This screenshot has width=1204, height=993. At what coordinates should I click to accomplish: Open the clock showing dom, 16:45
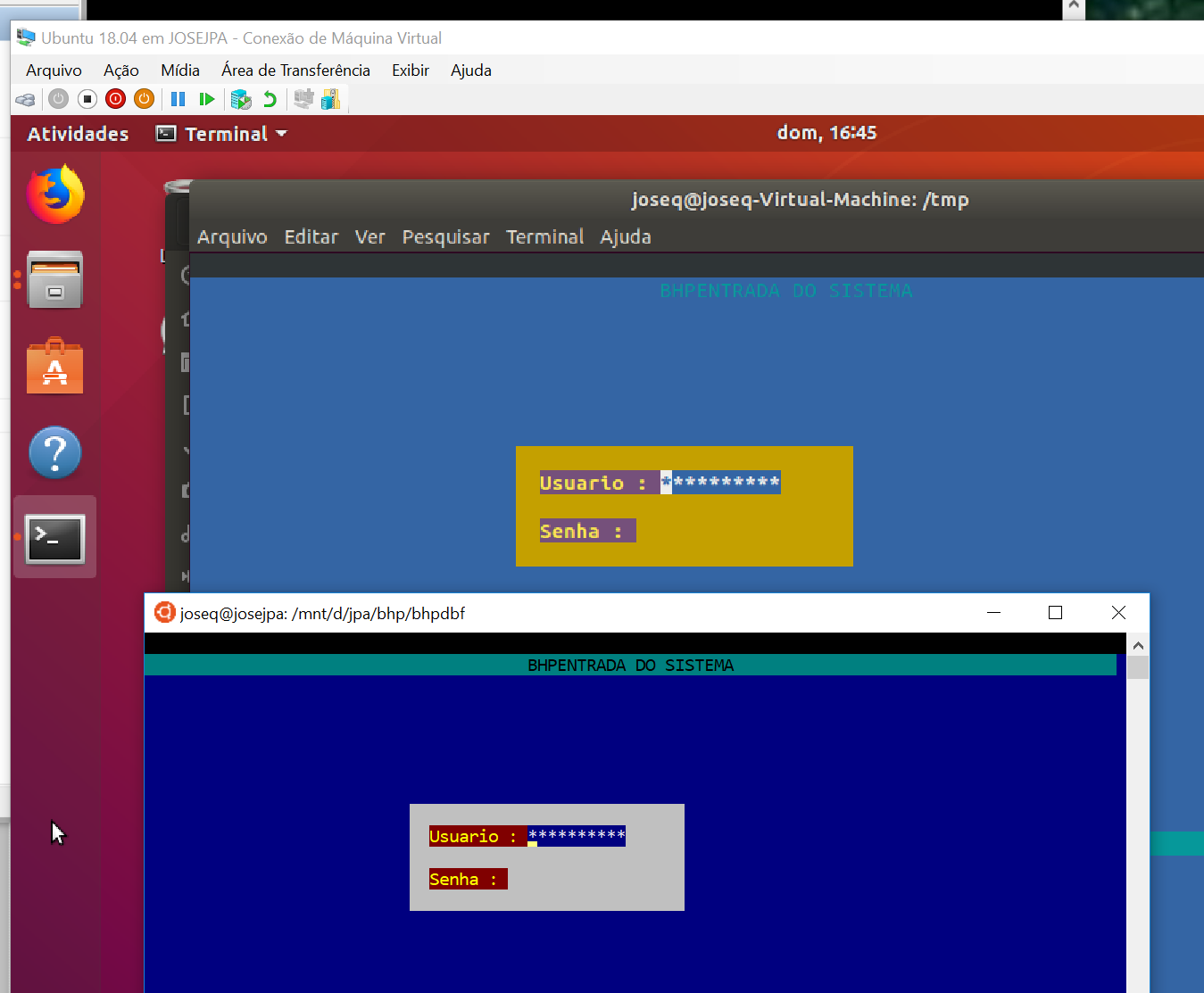pos(826,133)
